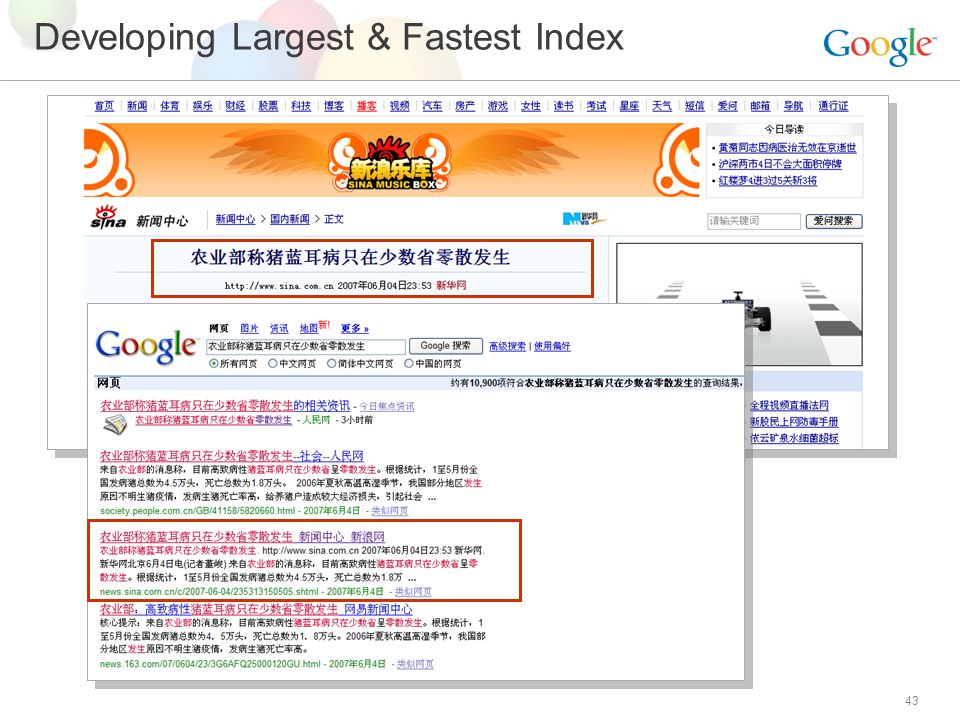Open 房产 in Sina navigation

[x=465, y=106]
